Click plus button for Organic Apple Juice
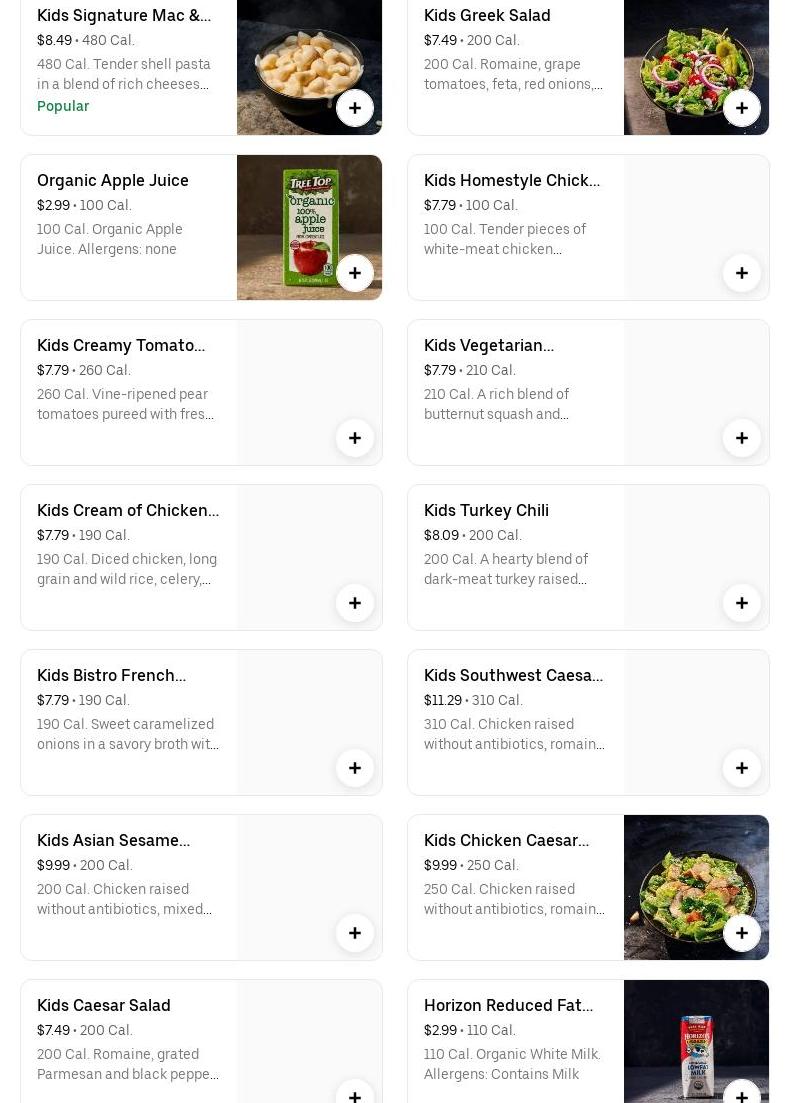This screenshot has width=804, height=1103. tap(355, 273)
